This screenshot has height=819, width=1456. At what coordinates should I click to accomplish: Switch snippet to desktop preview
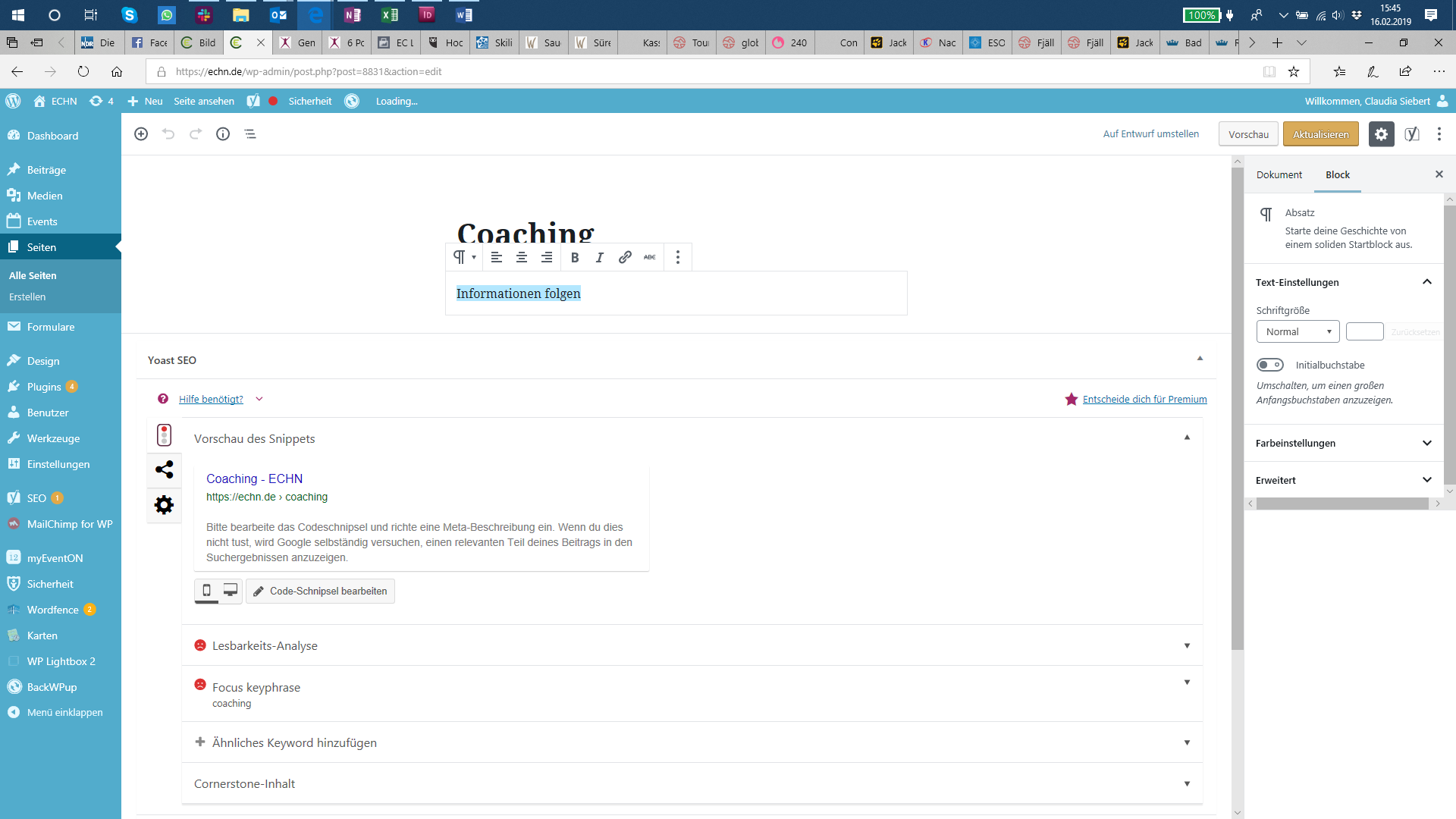(231, 591)
